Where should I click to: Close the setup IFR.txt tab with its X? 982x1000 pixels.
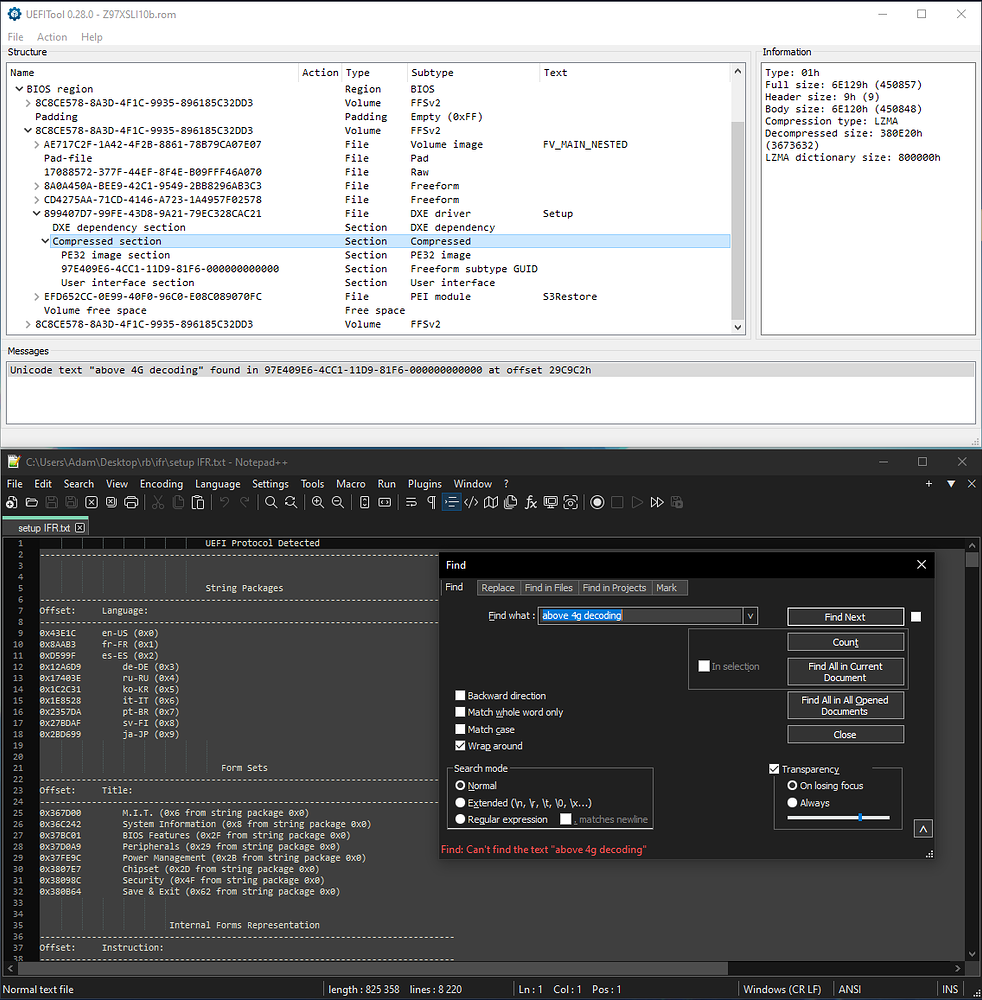click(x=80, y=527)
